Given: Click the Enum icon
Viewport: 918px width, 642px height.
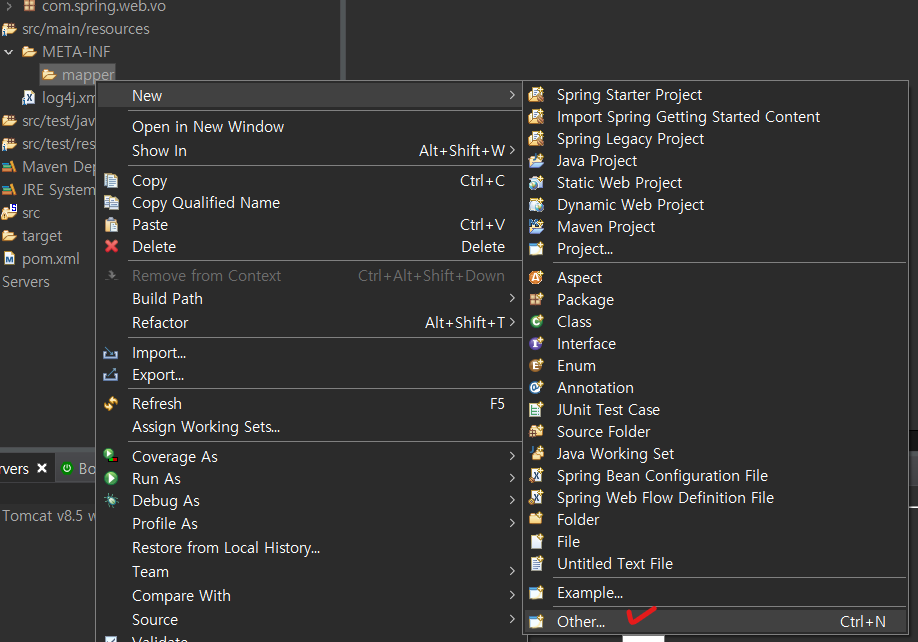Looking at the screenshot, I should pos(536,366).
